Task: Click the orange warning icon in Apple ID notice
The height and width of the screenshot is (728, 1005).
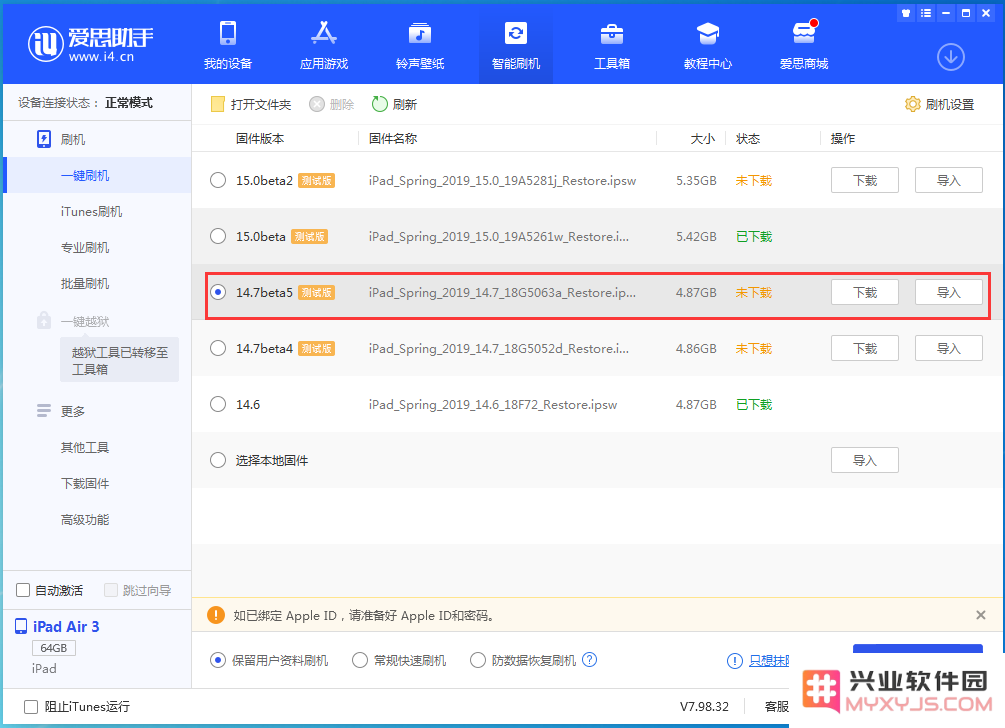Action: 216,615
